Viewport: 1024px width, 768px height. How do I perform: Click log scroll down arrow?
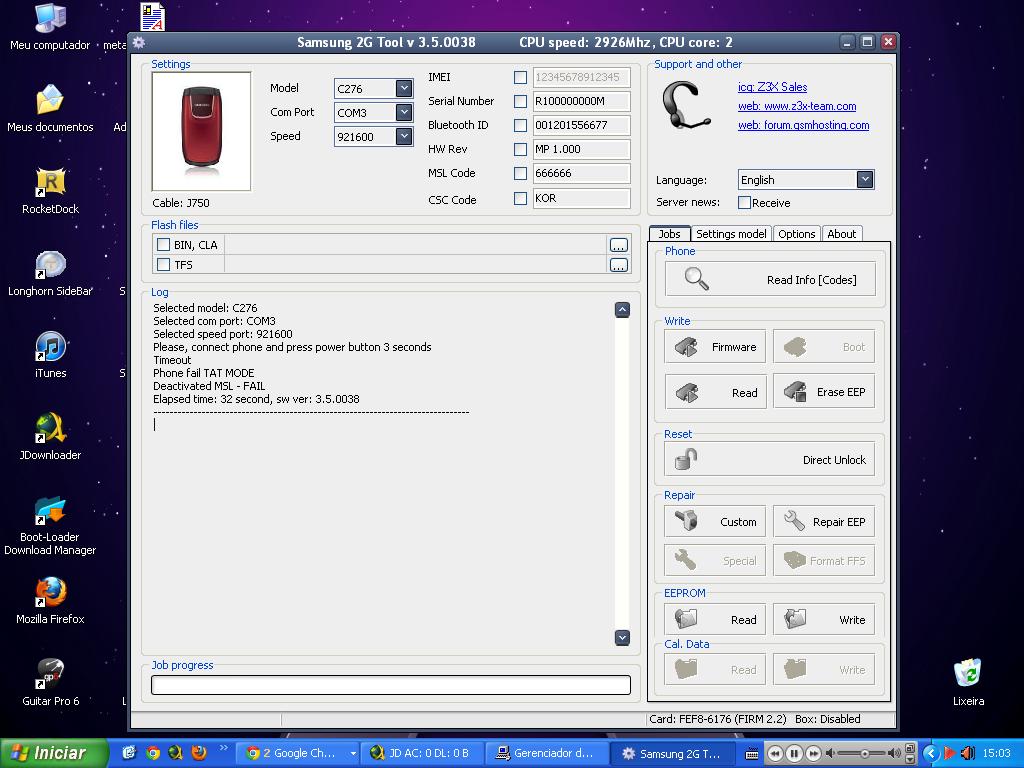622,637
